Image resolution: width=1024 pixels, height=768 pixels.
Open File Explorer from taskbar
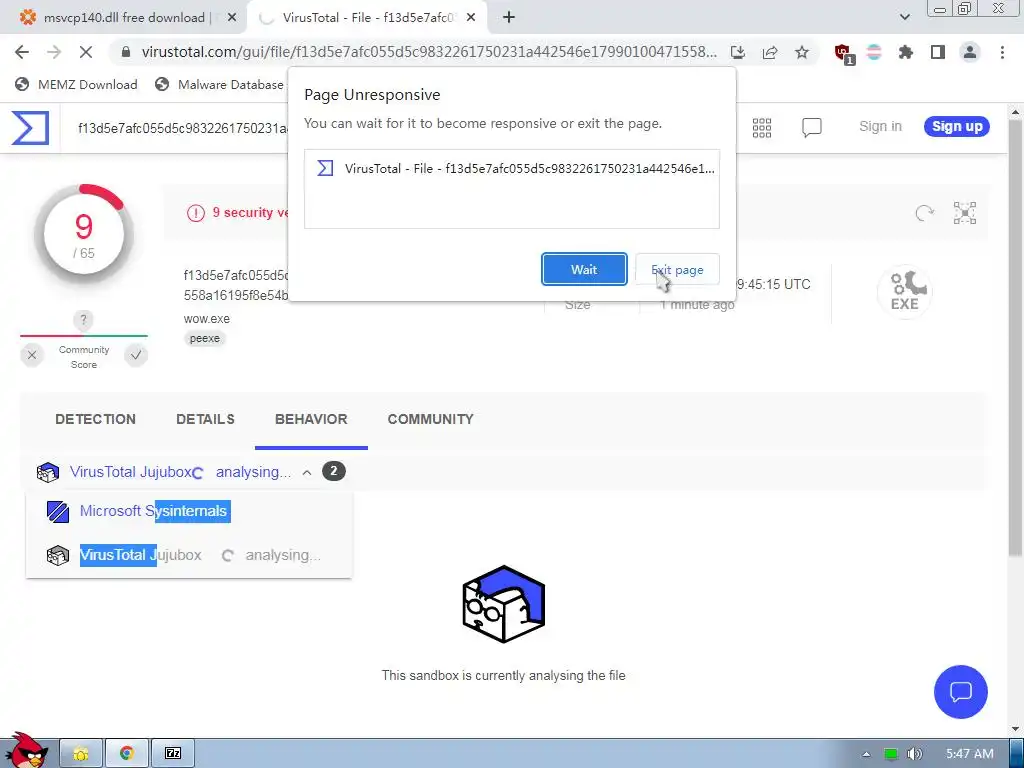[x=81, y=754]
